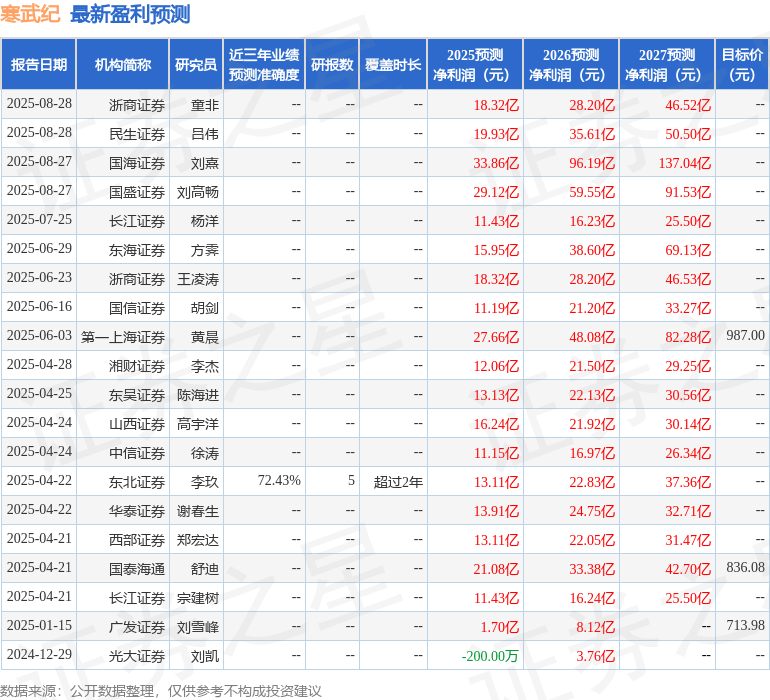The image size is (770, 700).
Task: Click the 137.04亿 2027 forecast
Action: [685, 163]
